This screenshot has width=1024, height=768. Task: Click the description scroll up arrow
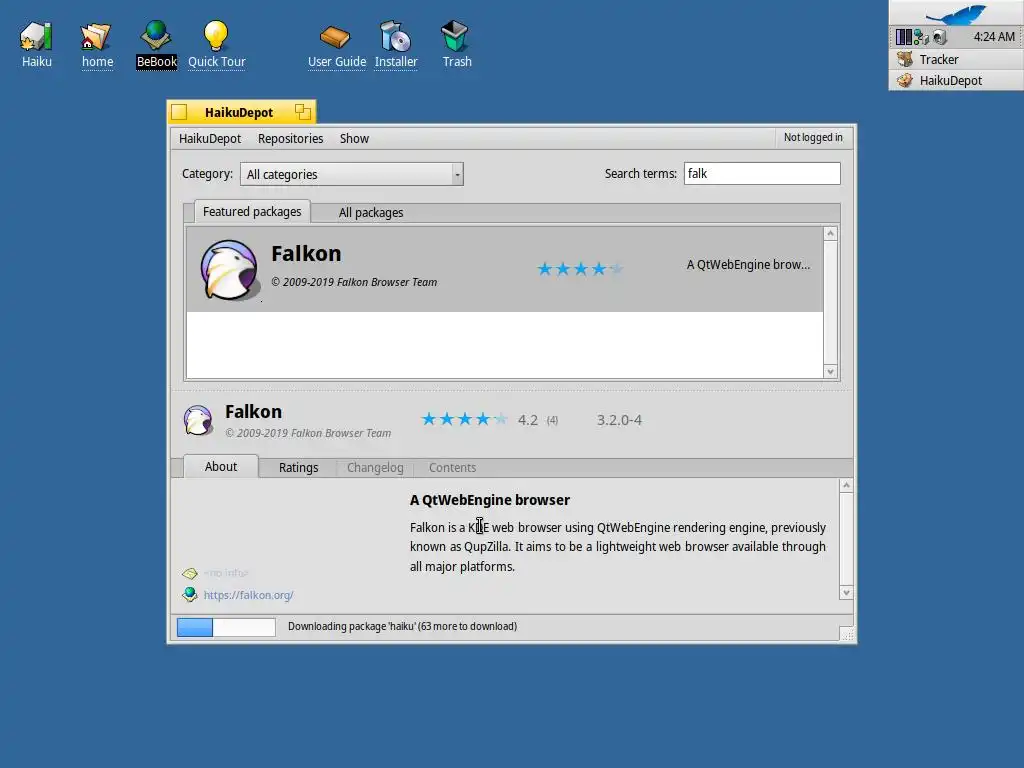(846, 485)
